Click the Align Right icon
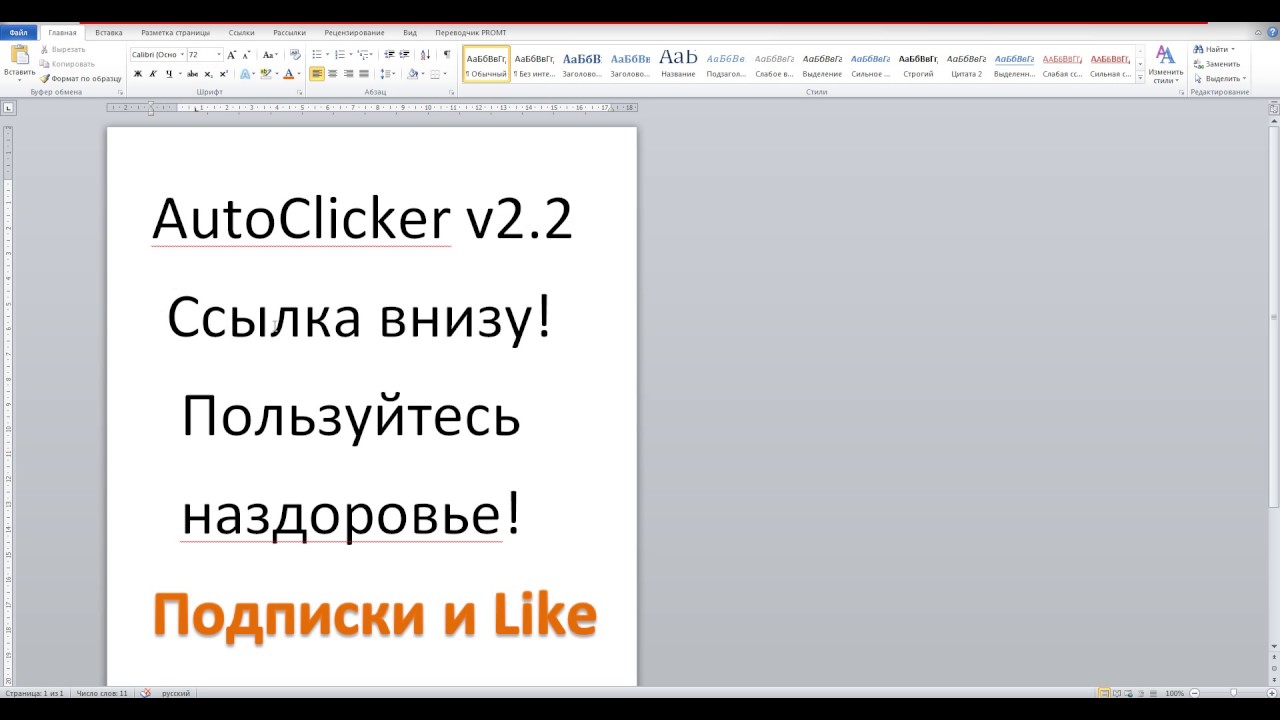Image resolution: width=1280 pixels, height=720 pixels. pyautogui.click(x=348, y=74)
